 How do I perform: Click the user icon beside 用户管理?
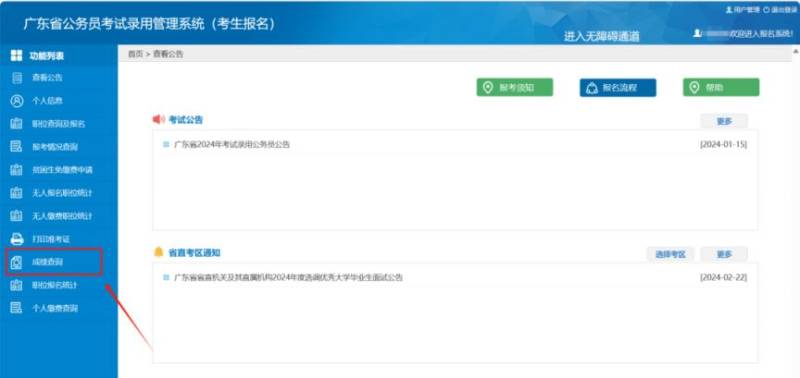click(x=729, y=10)
